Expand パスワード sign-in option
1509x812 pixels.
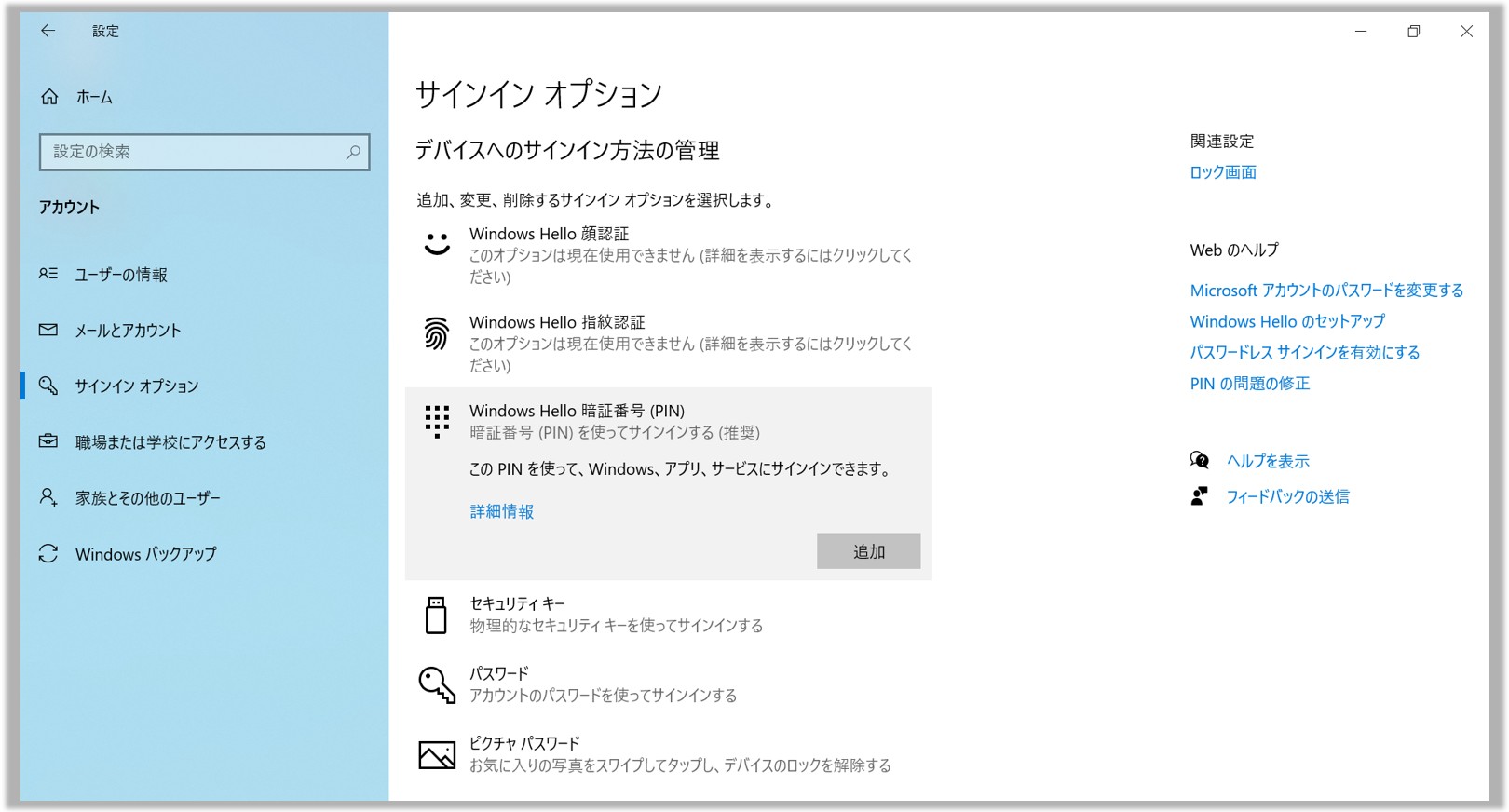point(669,684)
